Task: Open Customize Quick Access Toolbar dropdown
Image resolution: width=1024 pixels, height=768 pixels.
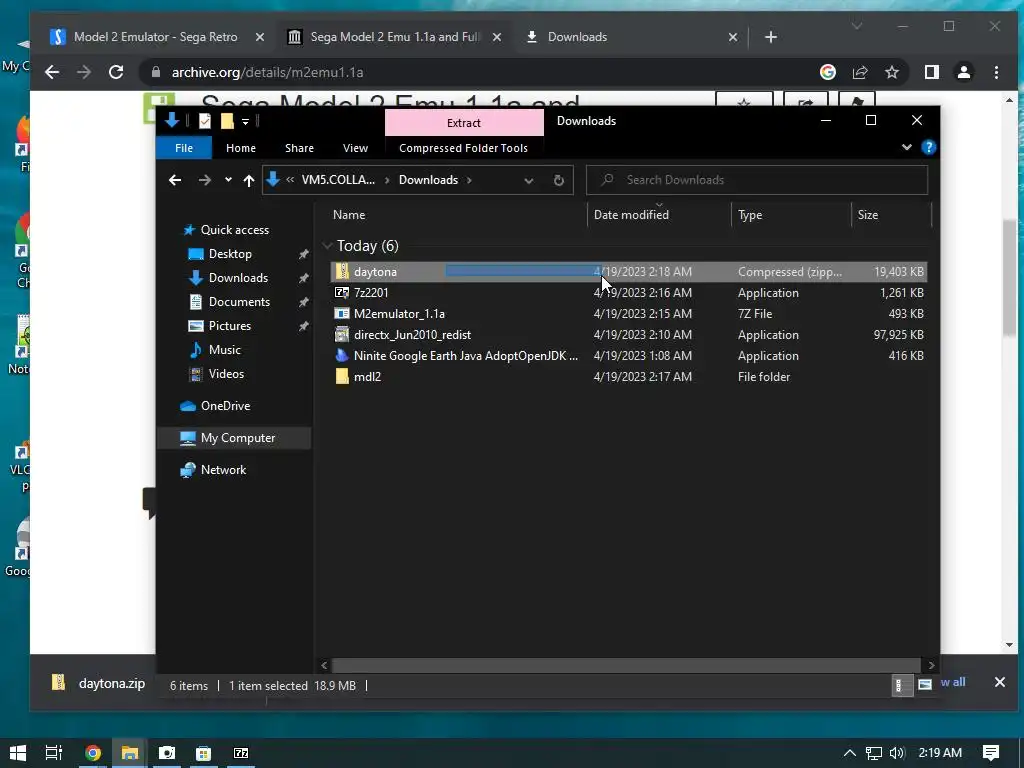Action: click(x=245, y=121)
